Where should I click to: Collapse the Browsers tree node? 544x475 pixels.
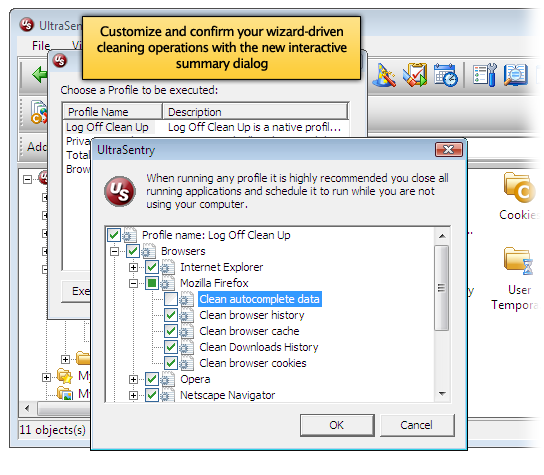click(114, 251)
